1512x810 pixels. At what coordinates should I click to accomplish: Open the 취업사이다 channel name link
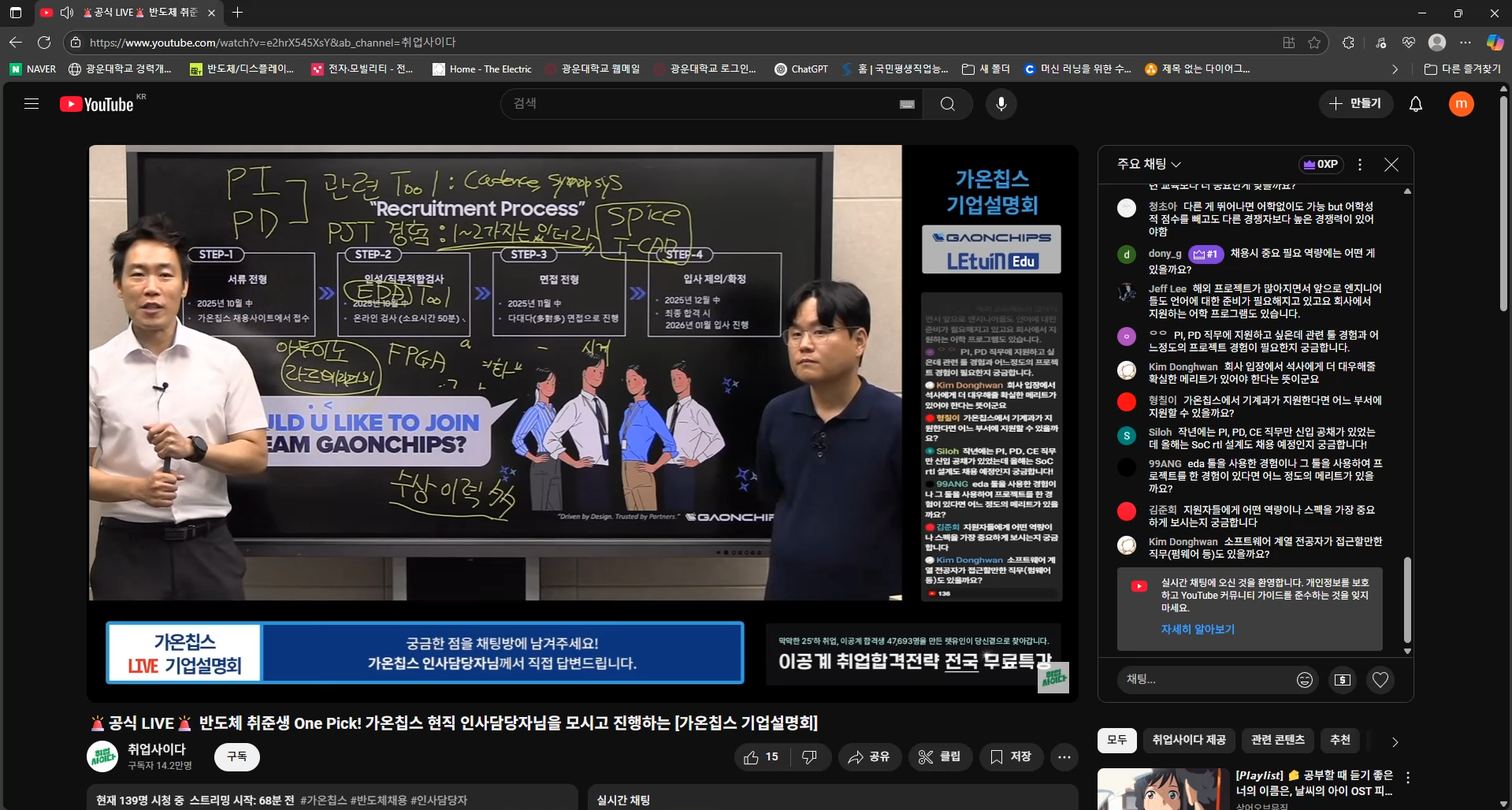(x=157, y=749)
